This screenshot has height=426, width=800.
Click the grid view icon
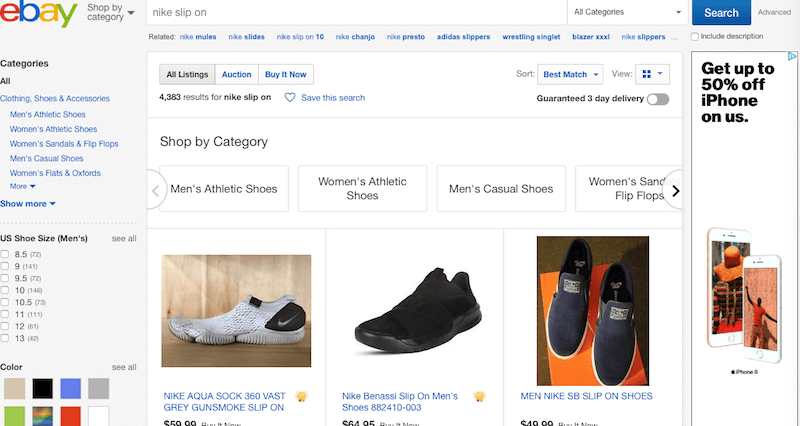[x=646, y=74]
